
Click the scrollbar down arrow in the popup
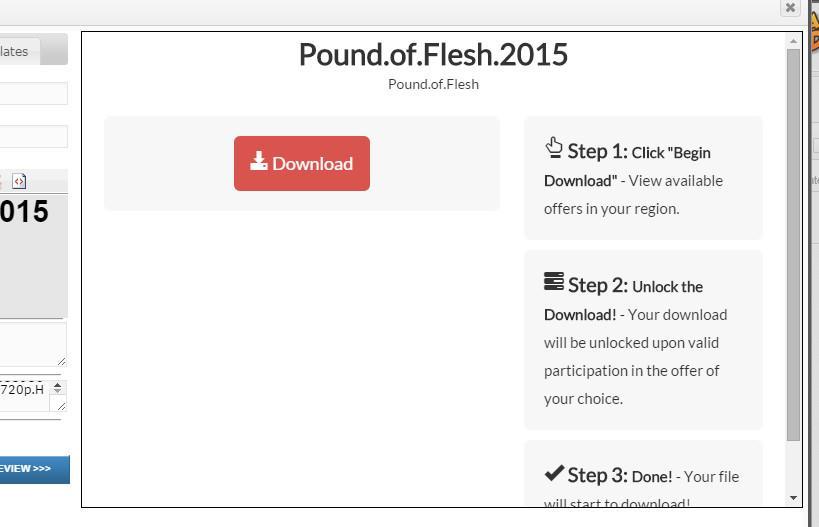pos(793,498)
